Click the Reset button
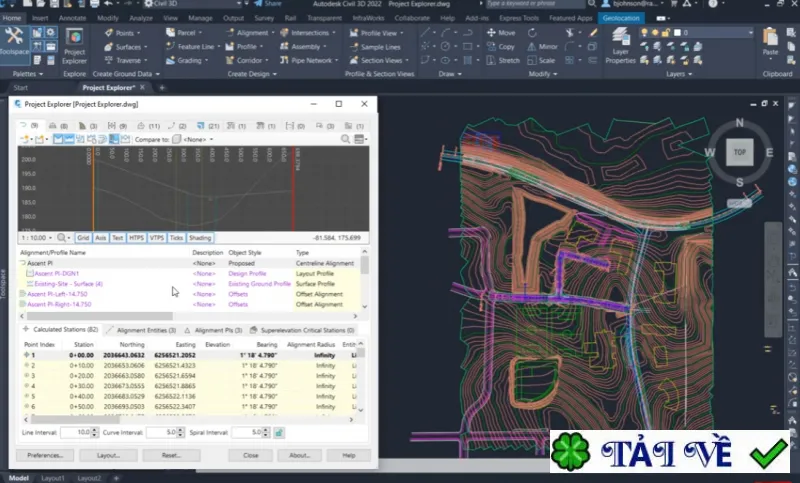The height and width of the screenshot is (483, 800). click(171, 455)
